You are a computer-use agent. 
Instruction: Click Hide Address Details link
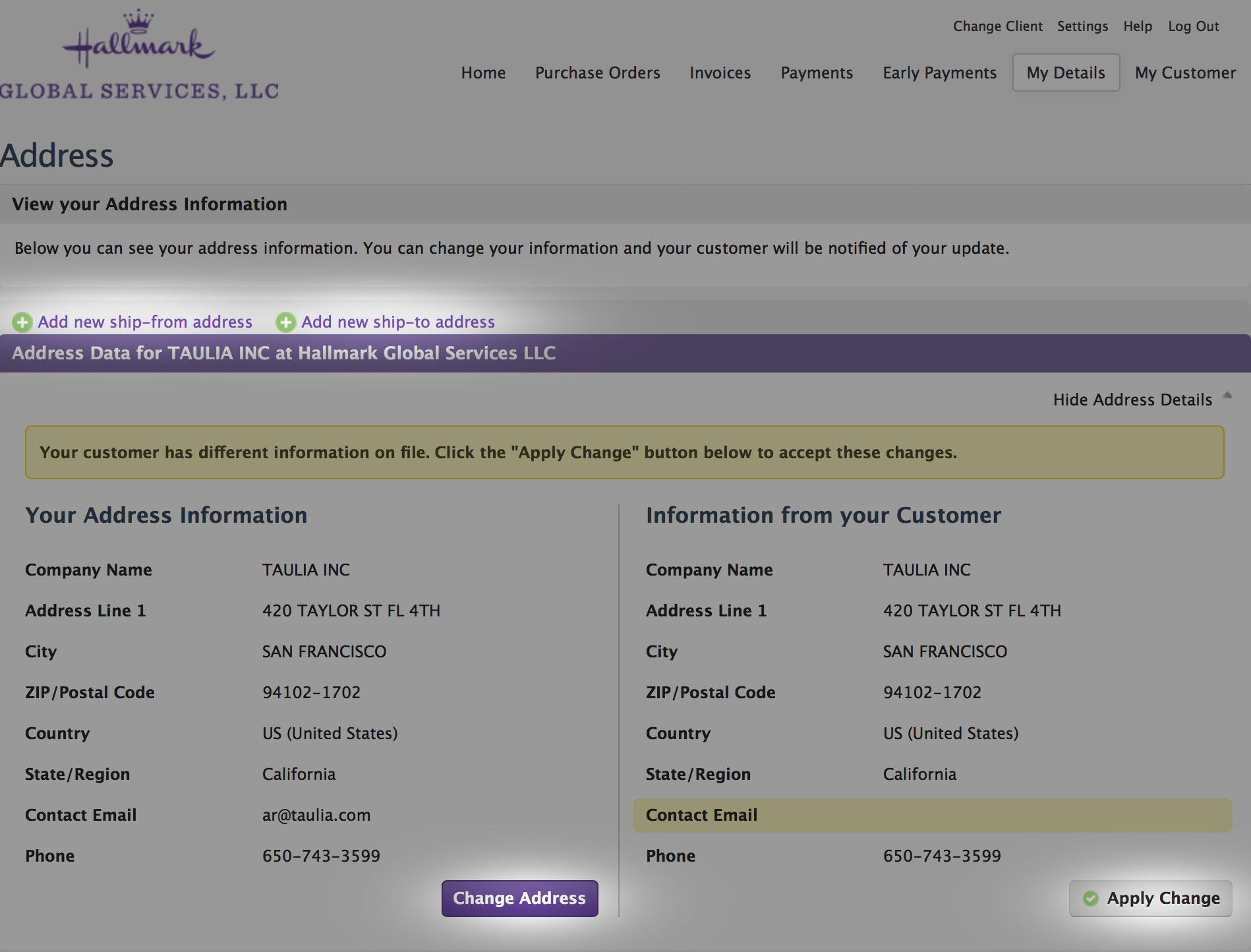[1132, 400]
